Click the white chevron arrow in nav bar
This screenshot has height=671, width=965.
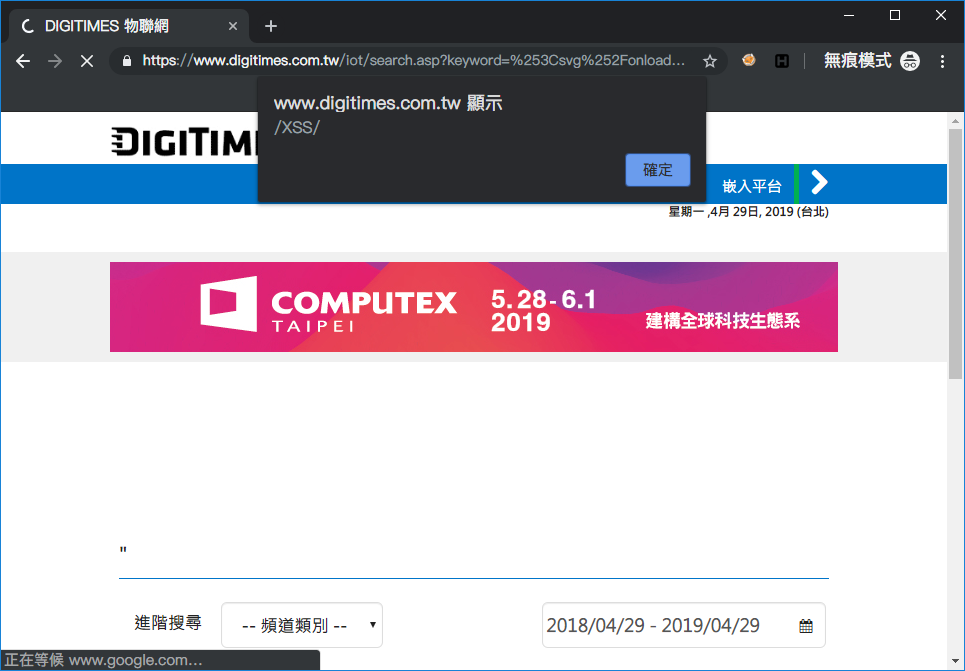point(819,182)
